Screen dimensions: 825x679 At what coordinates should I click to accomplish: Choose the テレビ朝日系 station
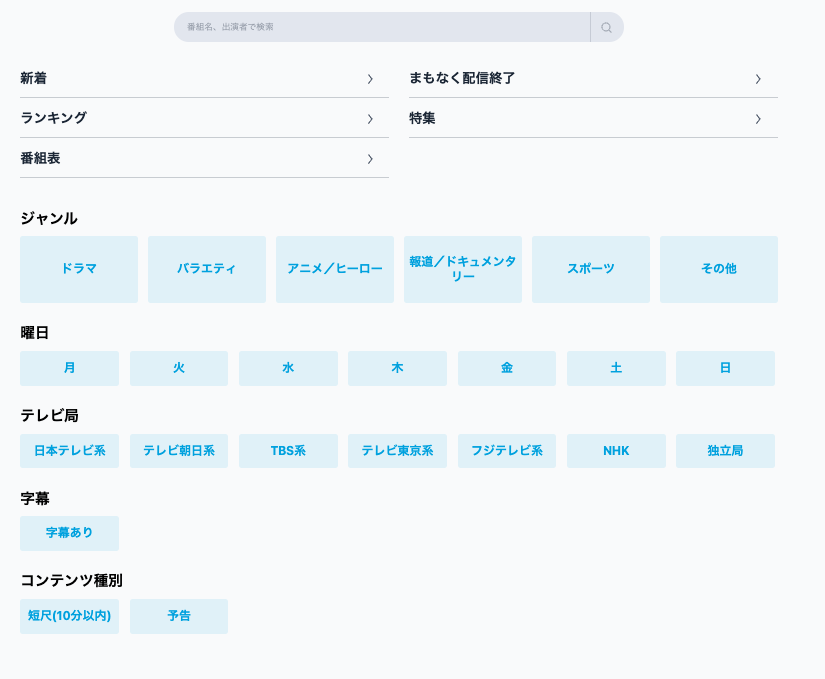pos(179,451)
